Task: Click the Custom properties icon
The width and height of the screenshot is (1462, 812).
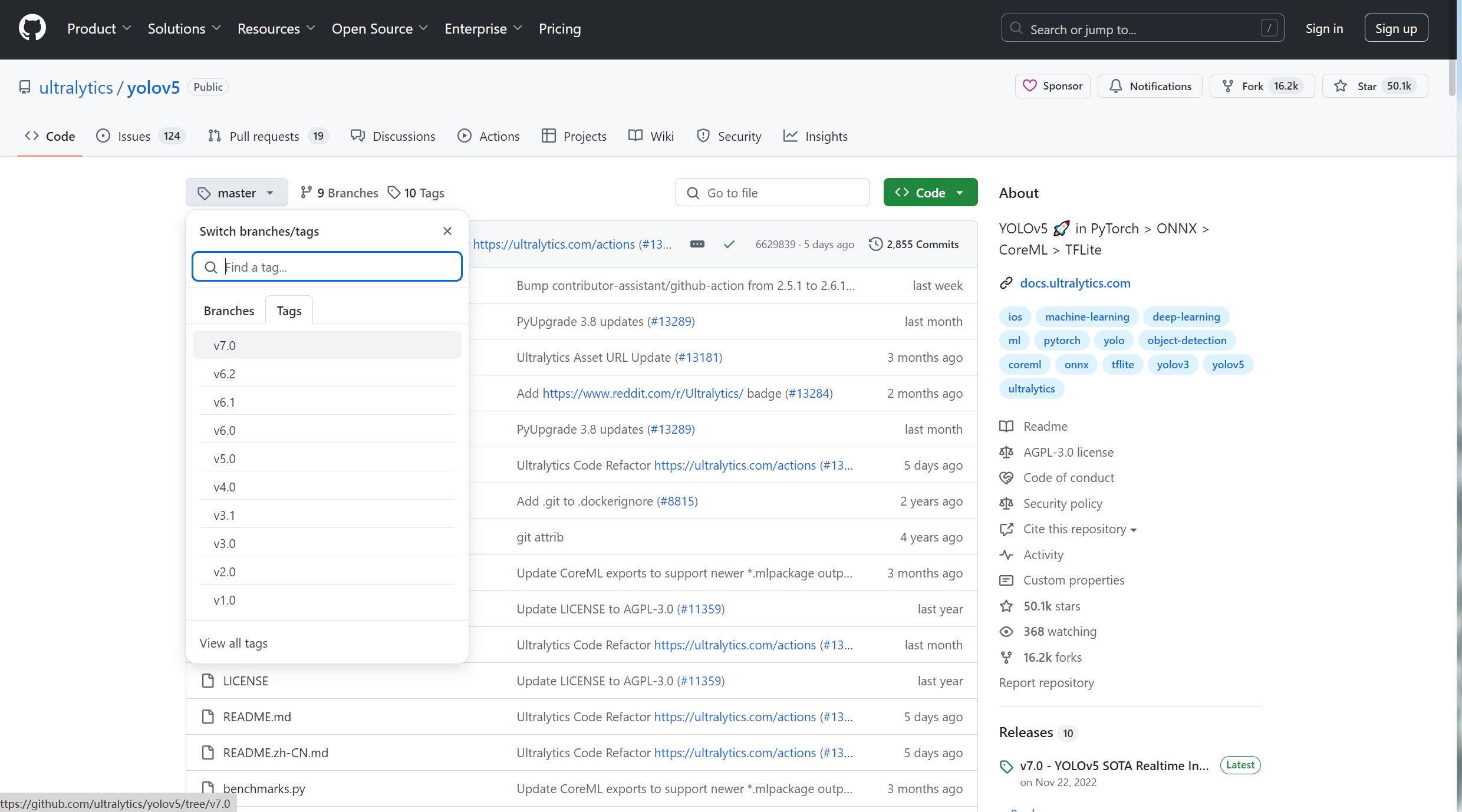Action: click(x=1006, y=580)
